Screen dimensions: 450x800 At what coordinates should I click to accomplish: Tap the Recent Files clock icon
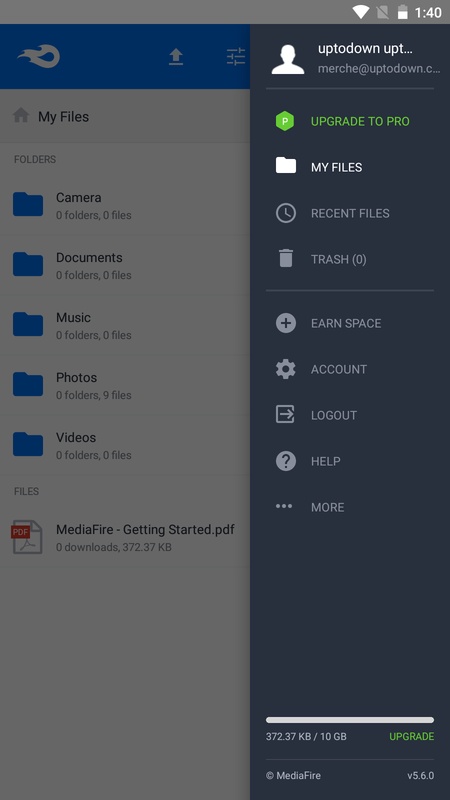pos(286,213)
